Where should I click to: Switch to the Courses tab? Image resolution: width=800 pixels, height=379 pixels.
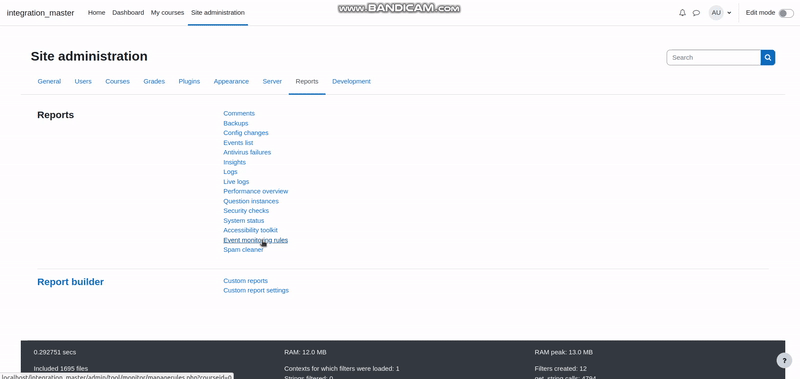click(117, 82)
